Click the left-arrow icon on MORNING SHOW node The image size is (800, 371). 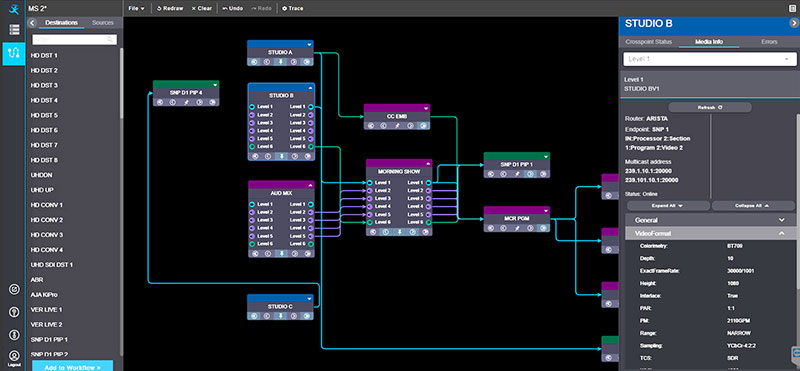(372, 232)
